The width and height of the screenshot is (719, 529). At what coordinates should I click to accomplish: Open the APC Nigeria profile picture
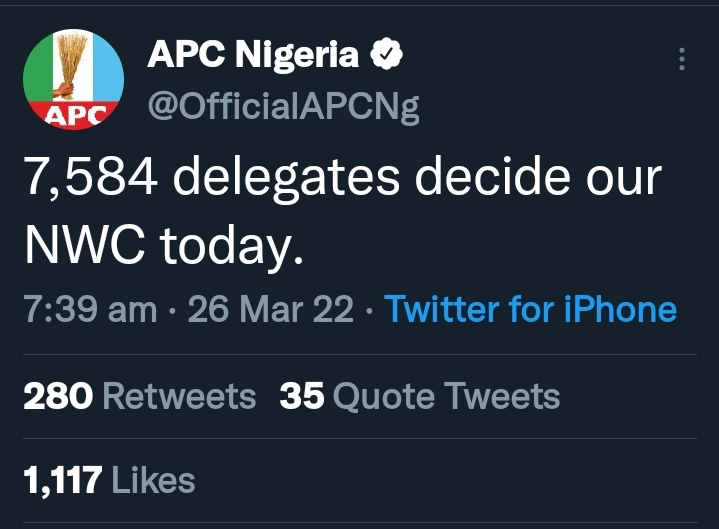tap(73, 82)
